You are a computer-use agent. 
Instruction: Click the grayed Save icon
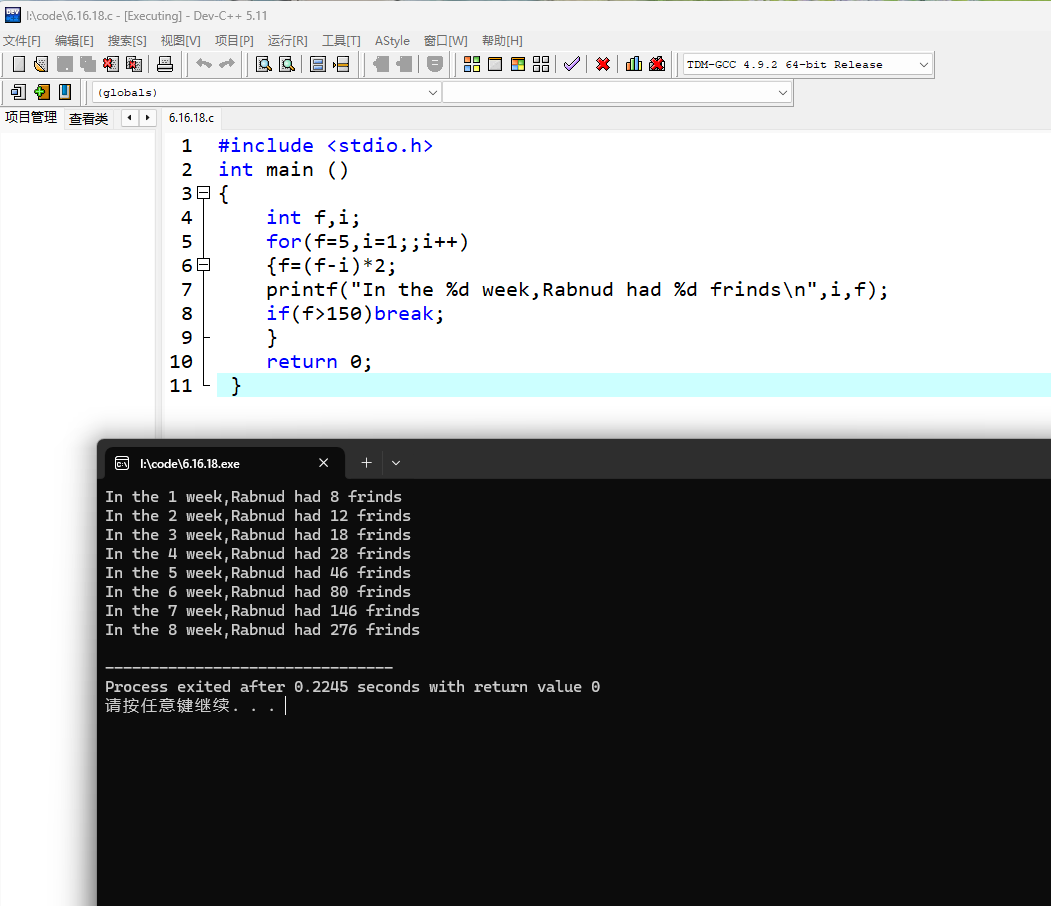[64, 64]
